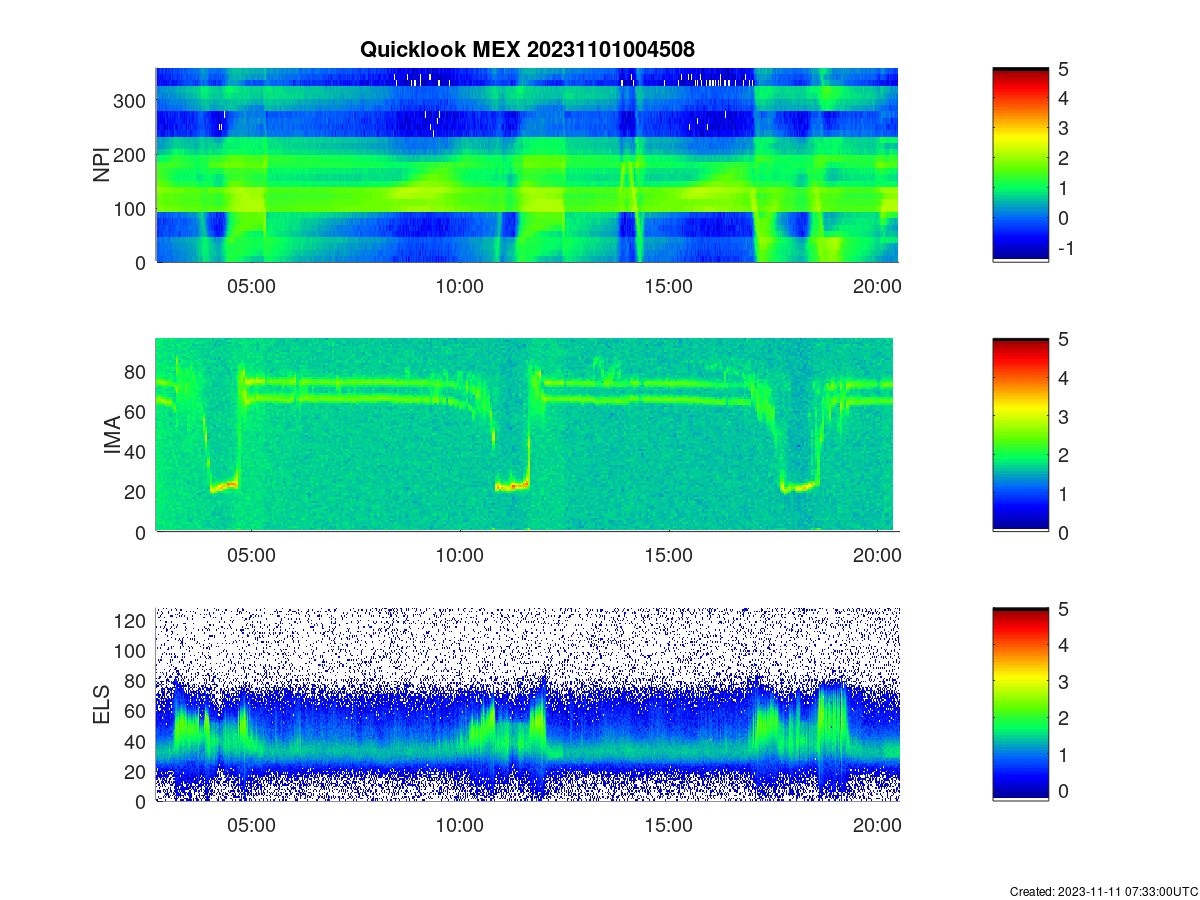Click the IMA spectrogram plot area
The image size is (1200, 900).
click(526, 435)
